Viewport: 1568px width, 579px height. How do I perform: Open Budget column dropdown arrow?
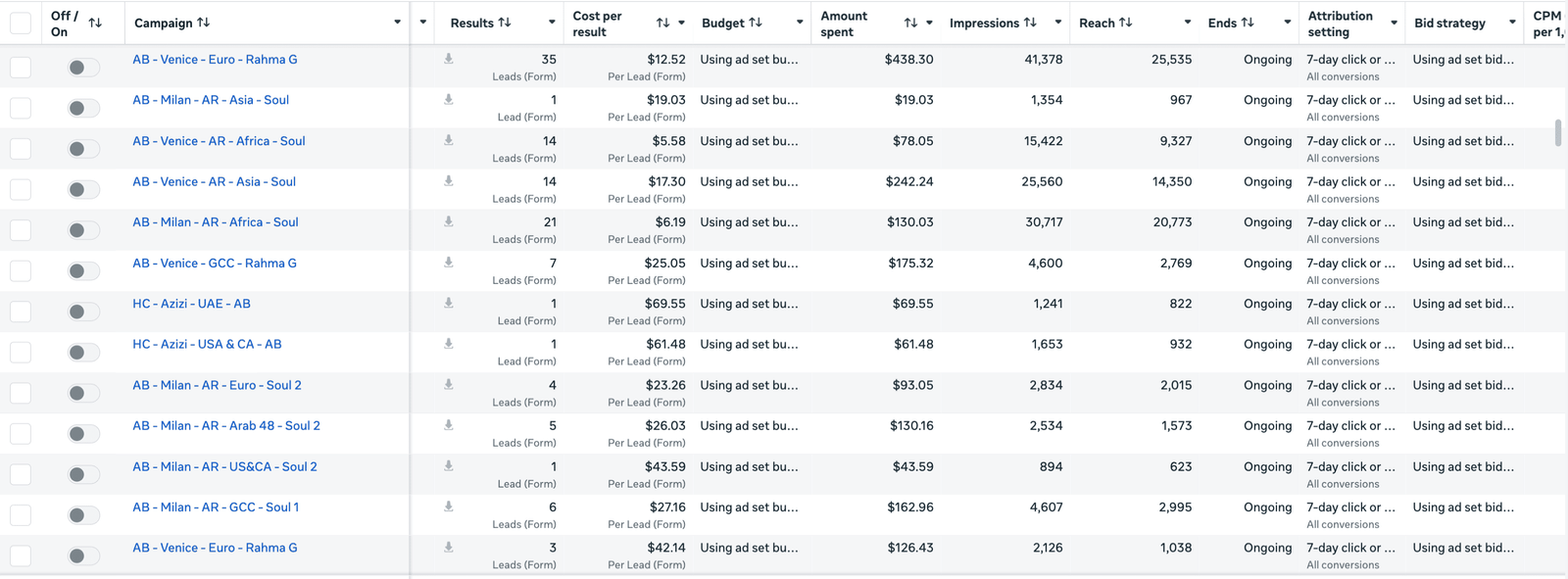[x=800, y=23]
